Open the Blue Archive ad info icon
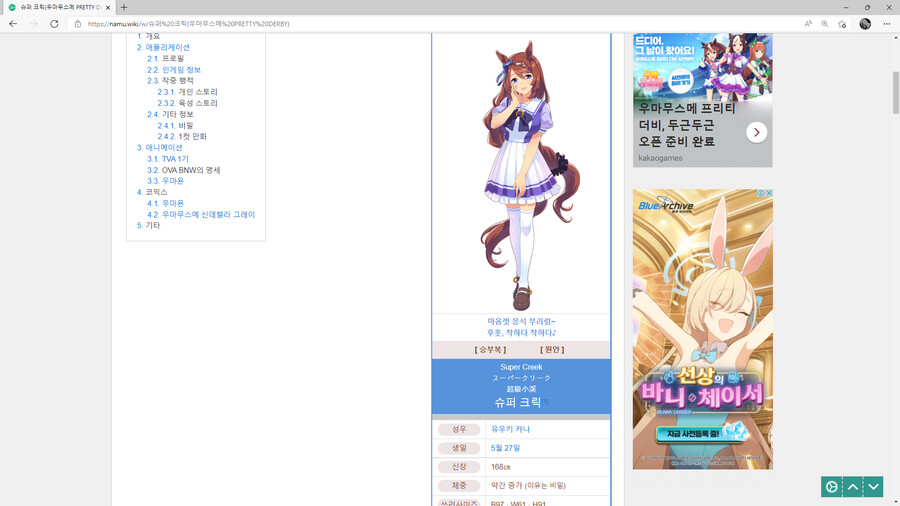The height and width of the screenshot is (506, 900). tap(761, 193)
